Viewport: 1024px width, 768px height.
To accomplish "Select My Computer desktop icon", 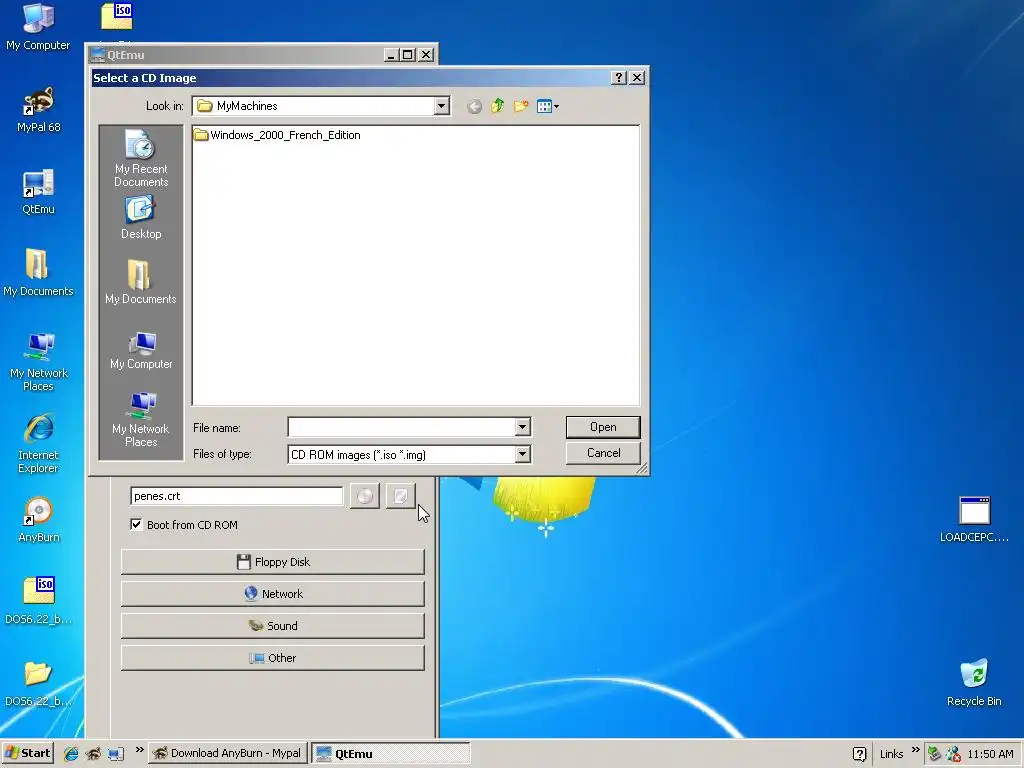I will click(38, 26).
